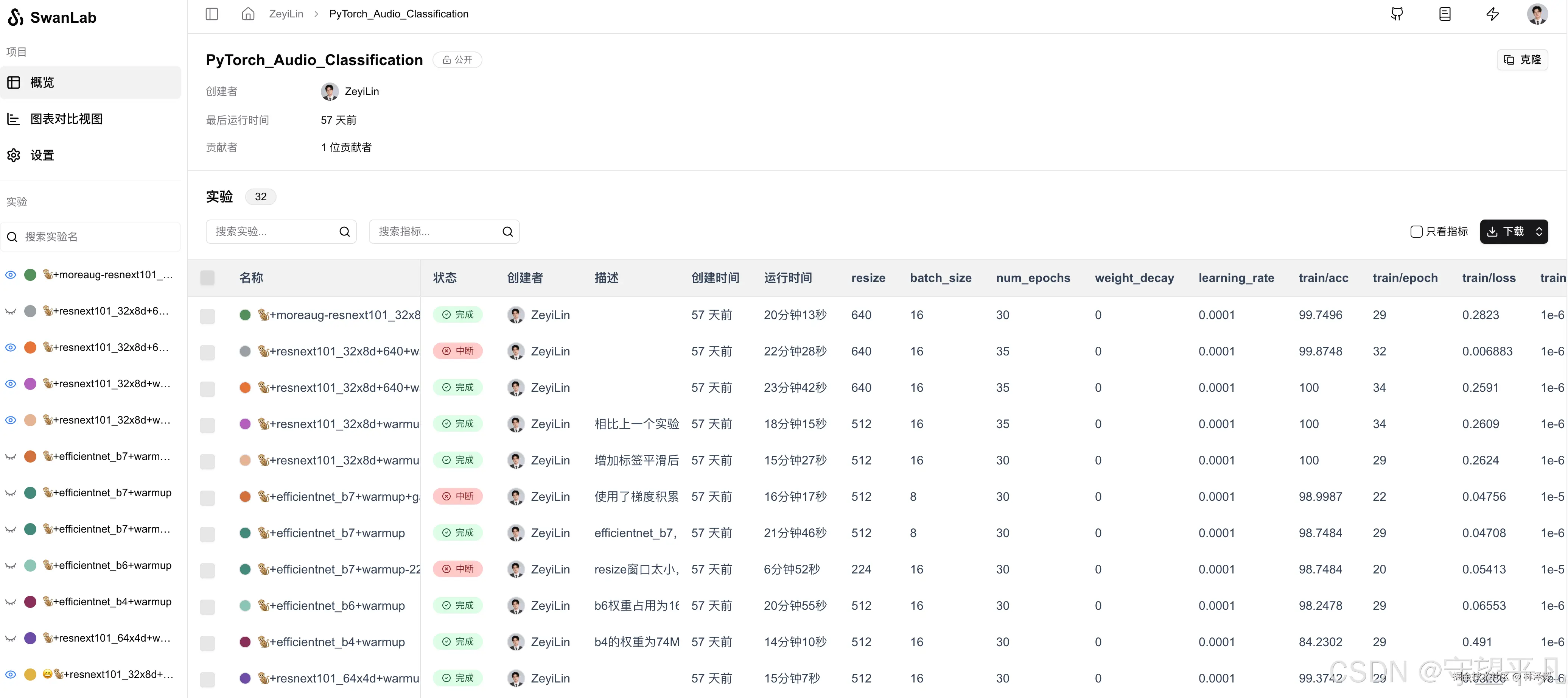Click the experiment search magnifier icon
1568x698 pixels.
point(345,231)
